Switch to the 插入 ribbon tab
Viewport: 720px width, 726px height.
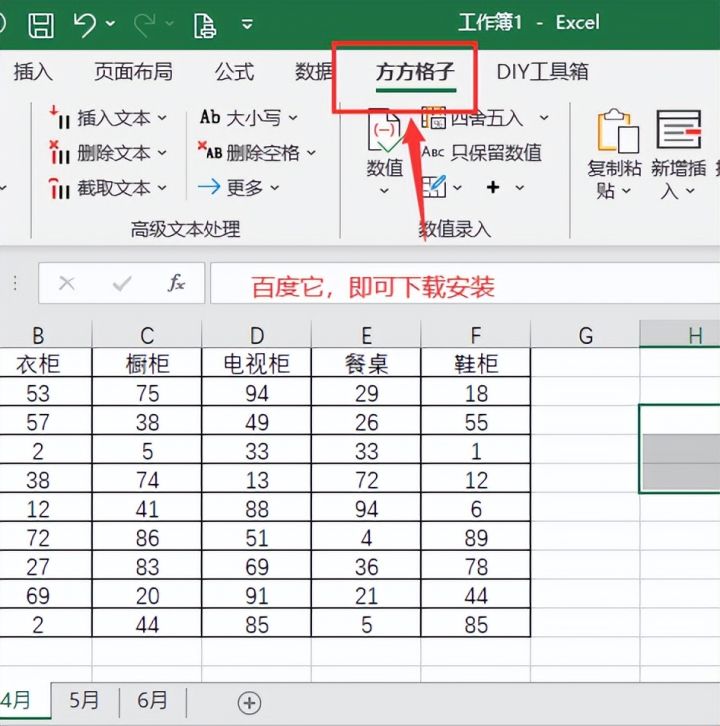(32, 72)
